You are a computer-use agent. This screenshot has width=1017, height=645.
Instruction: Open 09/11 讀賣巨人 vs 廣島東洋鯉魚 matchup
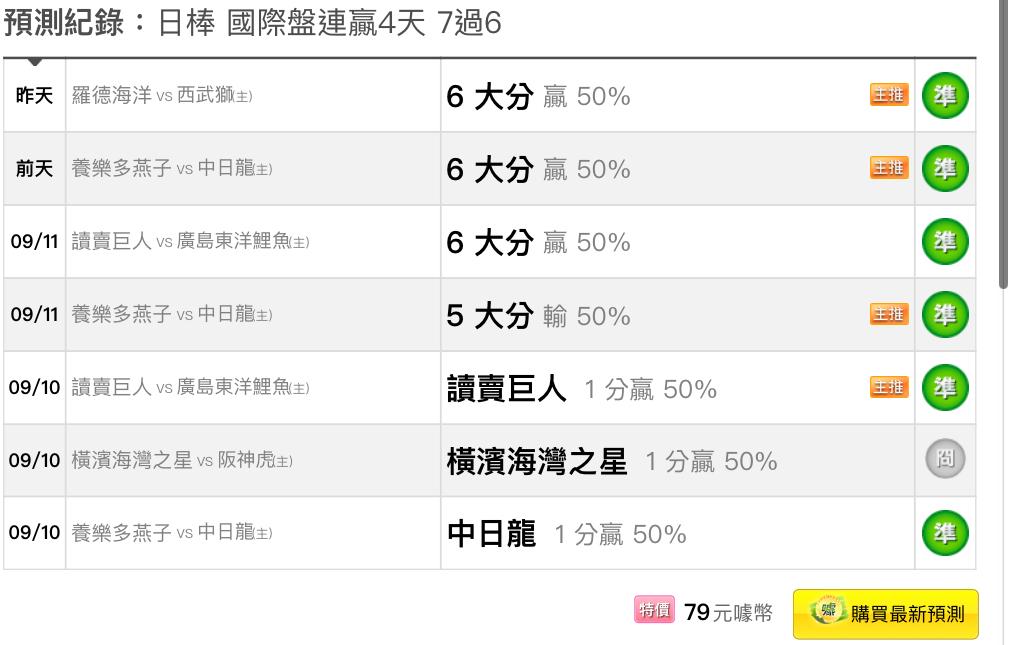tap(190, 241)
